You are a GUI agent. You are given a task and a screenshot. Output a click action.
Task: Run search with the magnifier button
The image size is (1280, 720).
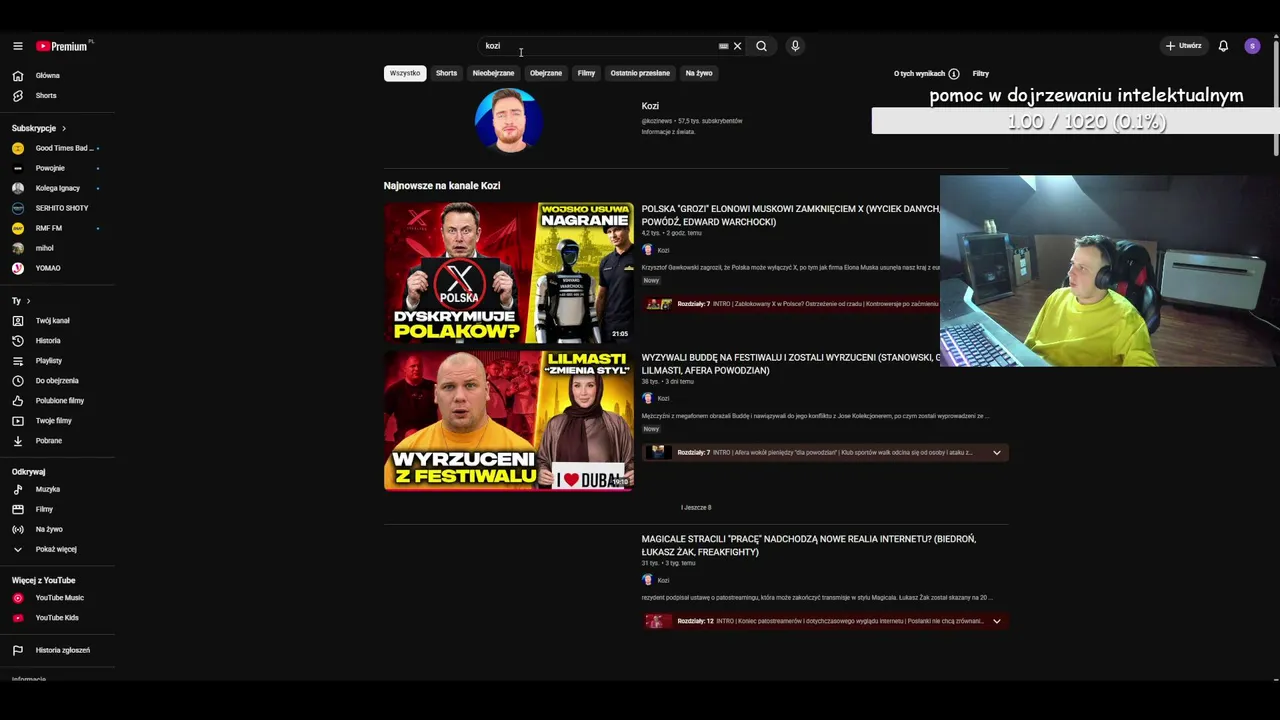click(x=762, y=46)
